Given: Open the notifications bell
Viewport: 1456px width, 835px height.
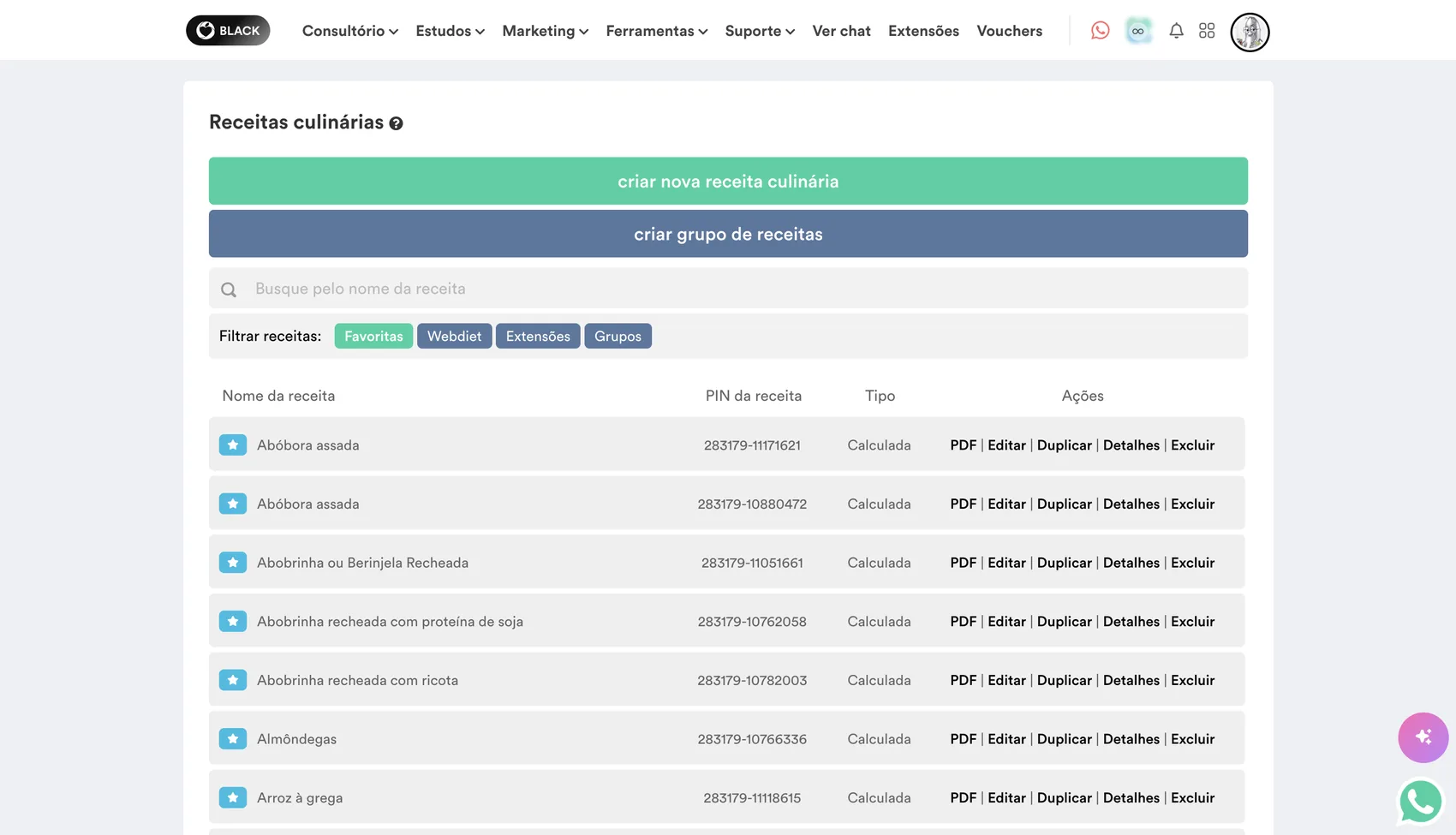Looking at the screenshot, I should coord(1176,31).
